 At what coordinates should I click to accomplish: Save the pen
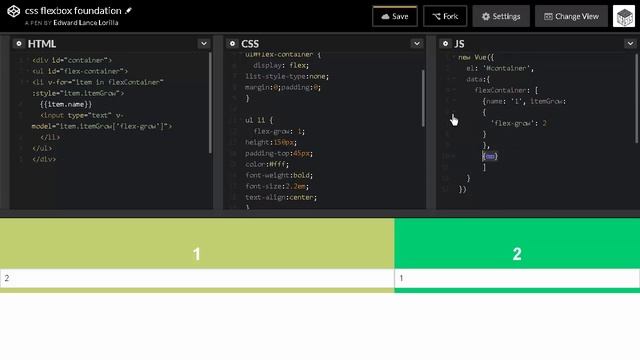tap(395, 16)
